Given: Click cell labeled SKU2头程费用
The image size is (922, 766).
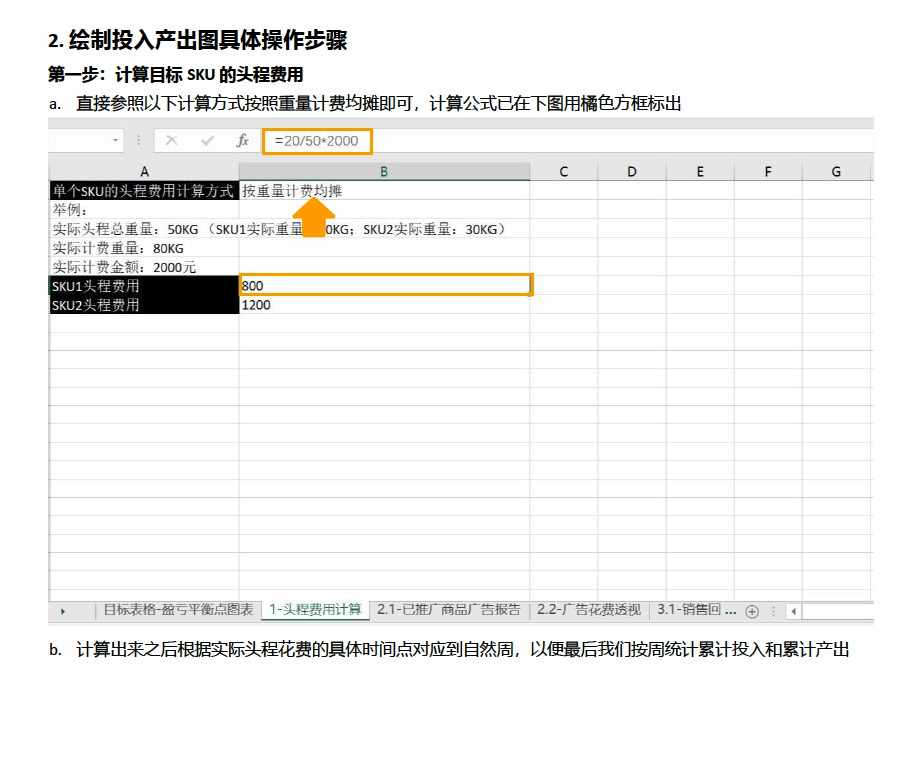Looking at the screenshot, I should [144, 305].
